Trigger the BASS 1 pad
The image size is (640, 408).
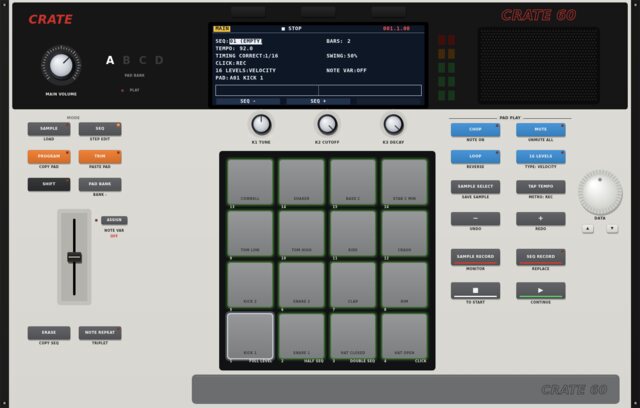353,182
